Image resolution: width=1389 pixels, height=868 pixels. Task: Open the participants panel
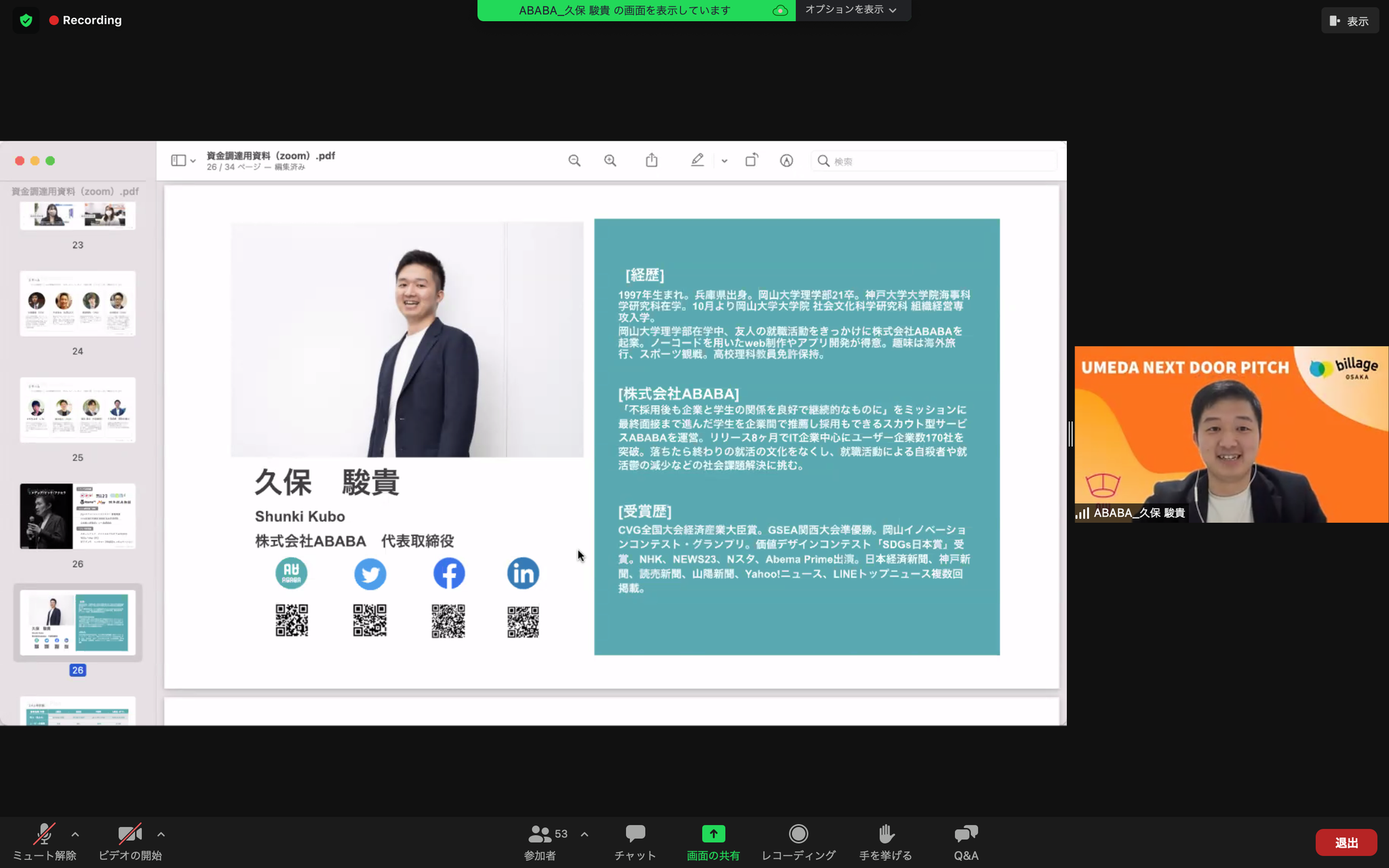point(541,834)
